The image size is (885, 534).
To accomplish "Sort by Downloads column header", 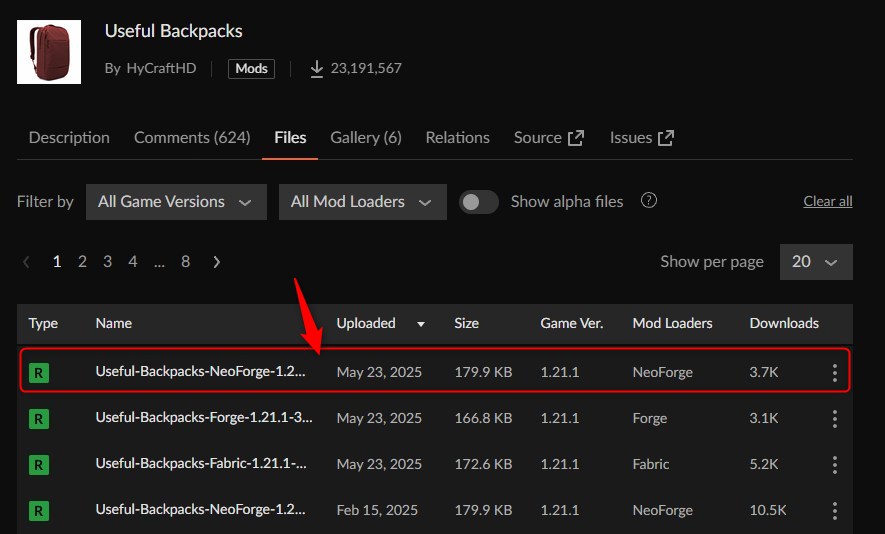I will point(784,323).
